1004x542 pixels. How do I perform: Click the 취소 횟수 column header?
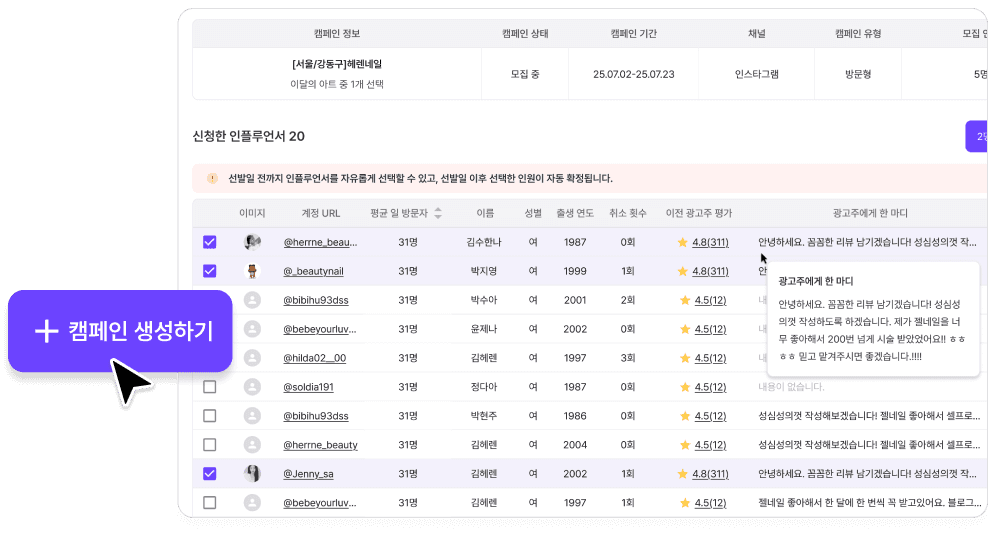click(x=628, y=213)
